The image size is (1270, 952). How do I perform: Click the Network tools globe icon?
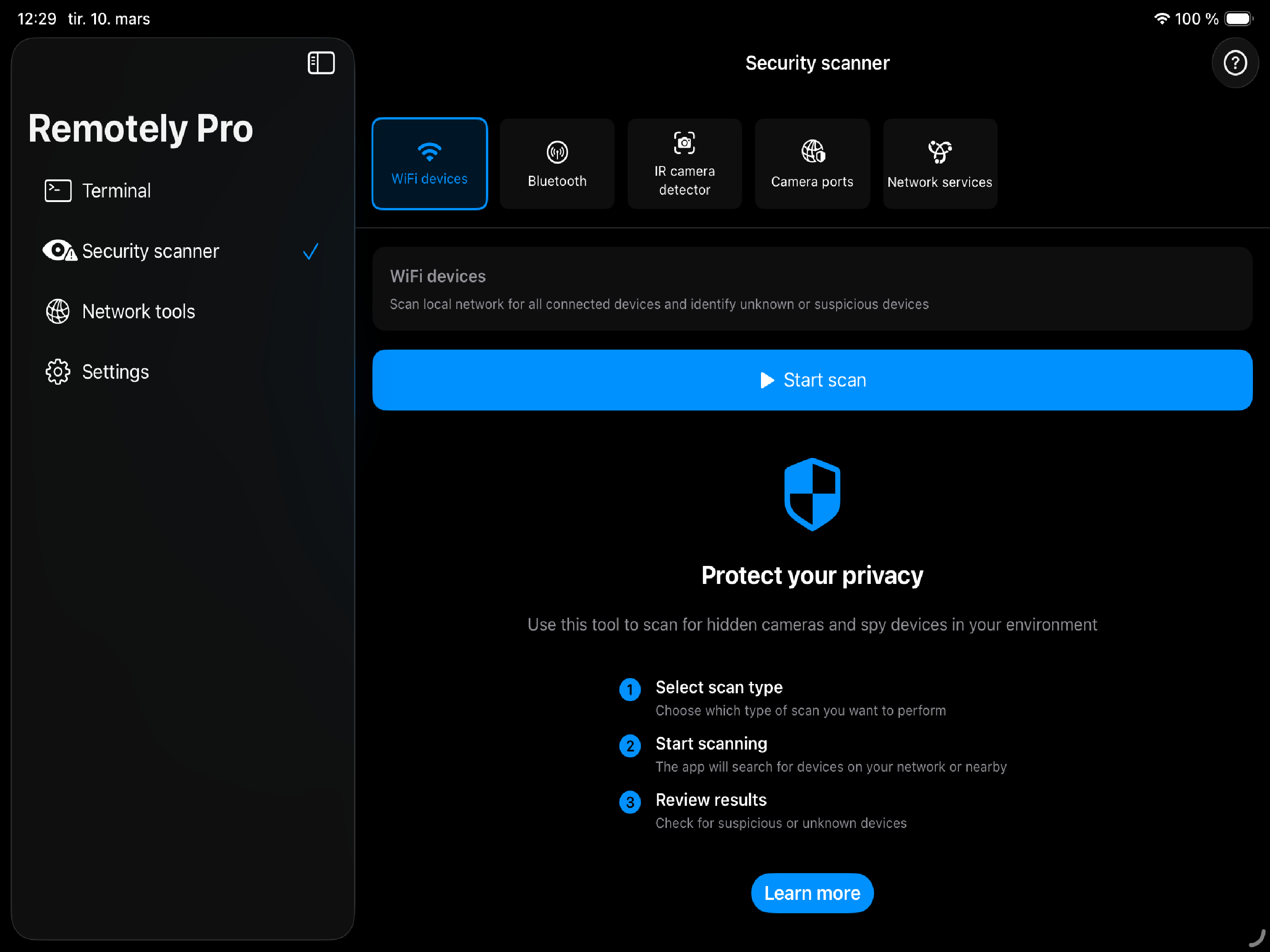coord(58,312)
